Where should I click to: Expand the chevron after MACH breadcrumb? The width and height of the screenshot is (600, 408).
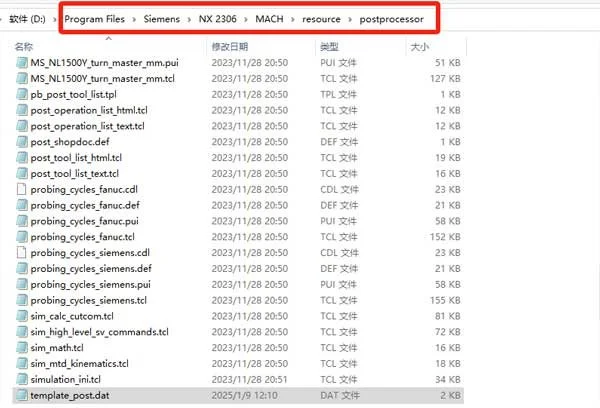coord(293,19)
